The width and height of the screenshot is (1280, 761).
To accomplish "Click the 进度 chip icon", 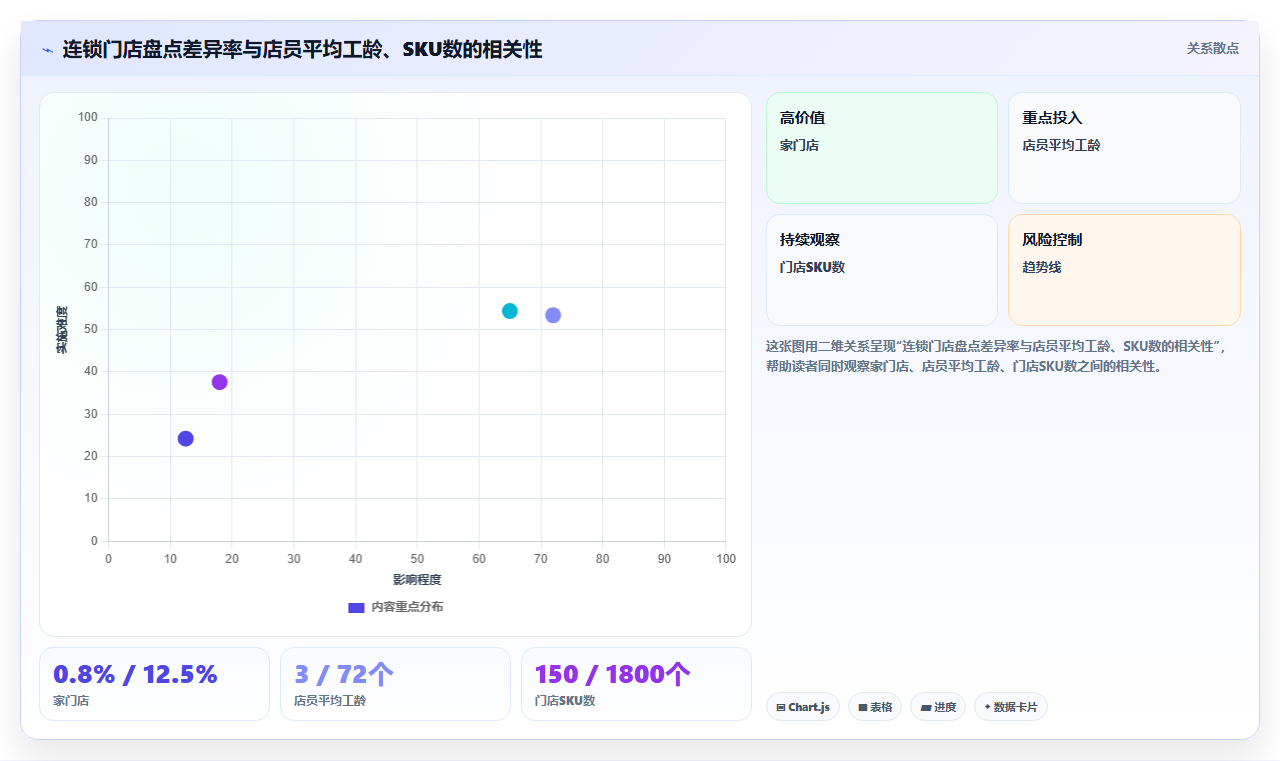I will (926, 707).
